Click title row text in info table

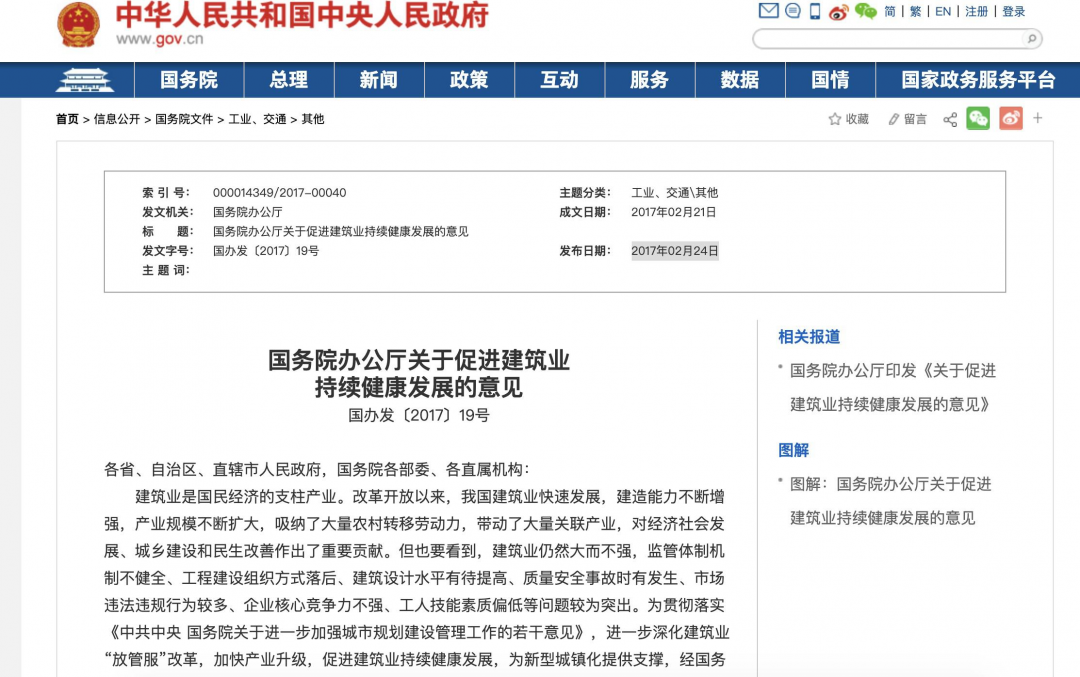click(340, 231)
